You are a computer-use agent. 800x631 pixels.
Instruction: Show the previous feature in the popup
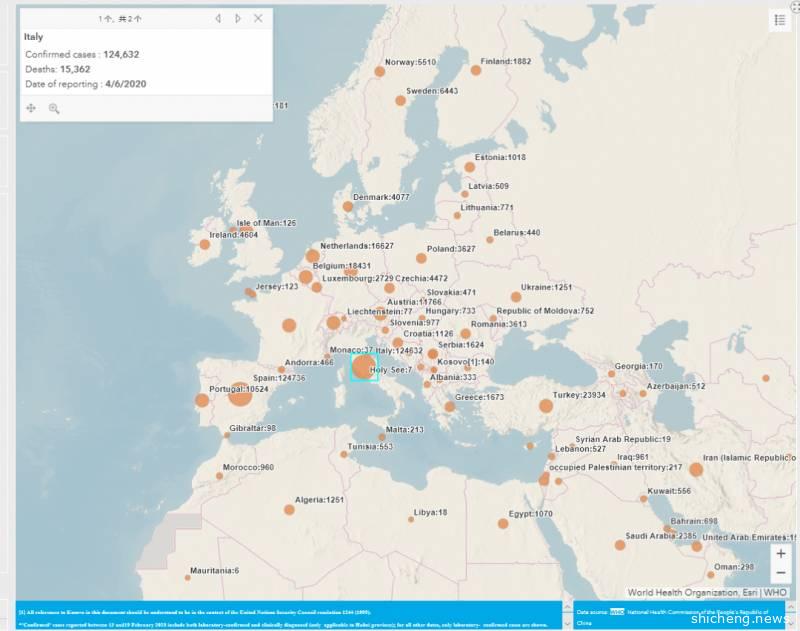[x=218, y=18]
